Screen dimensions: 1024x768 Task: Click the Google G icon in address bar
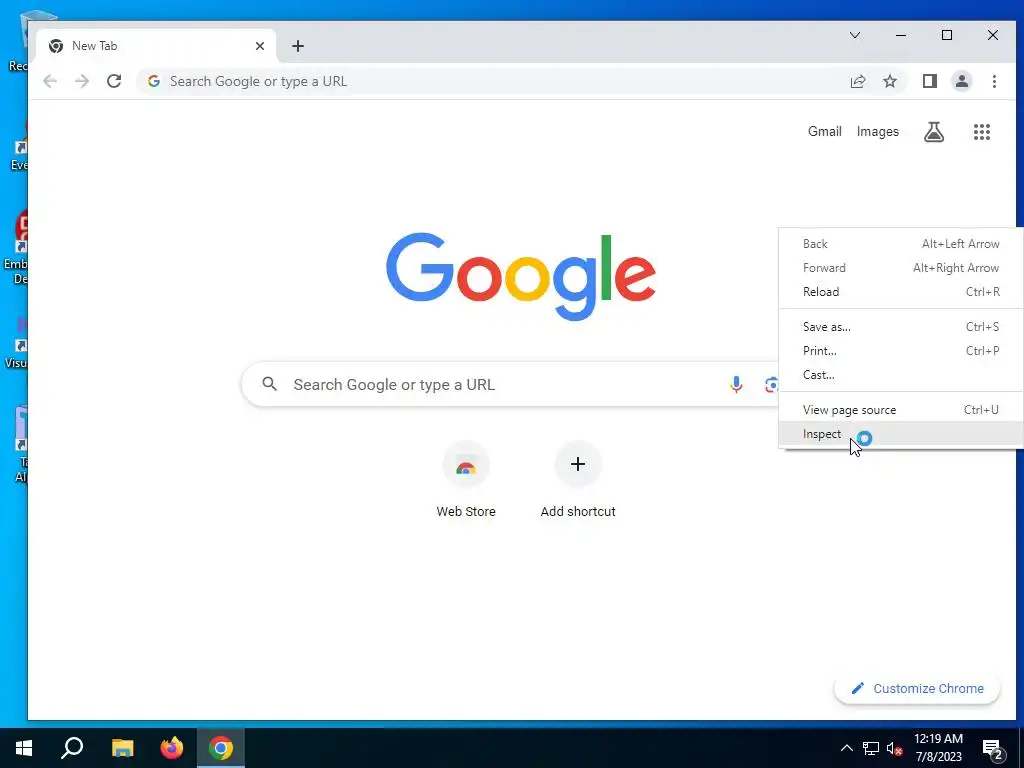click(153, 81)
